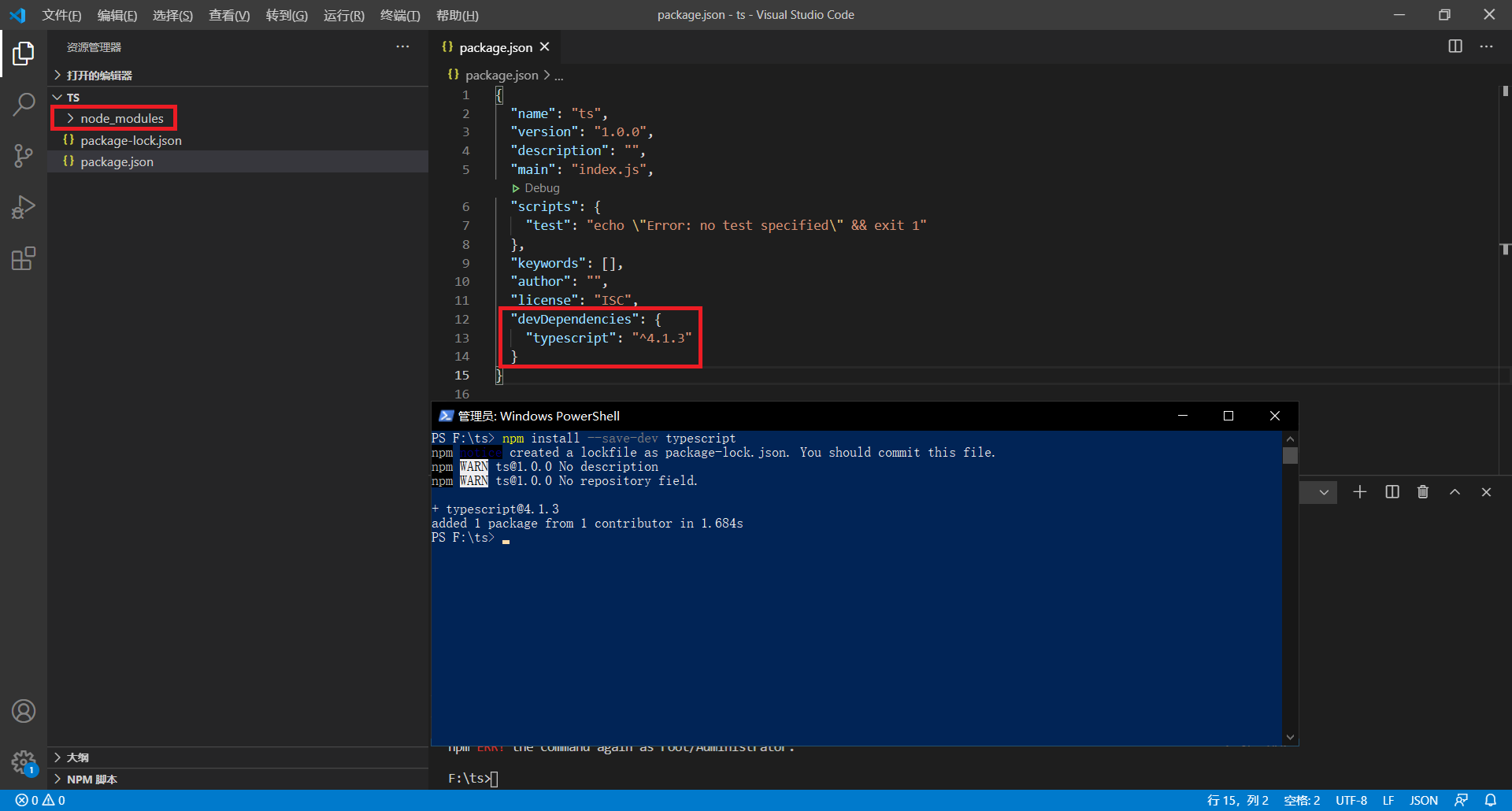Create a new terminal with plus icon

1360,492
